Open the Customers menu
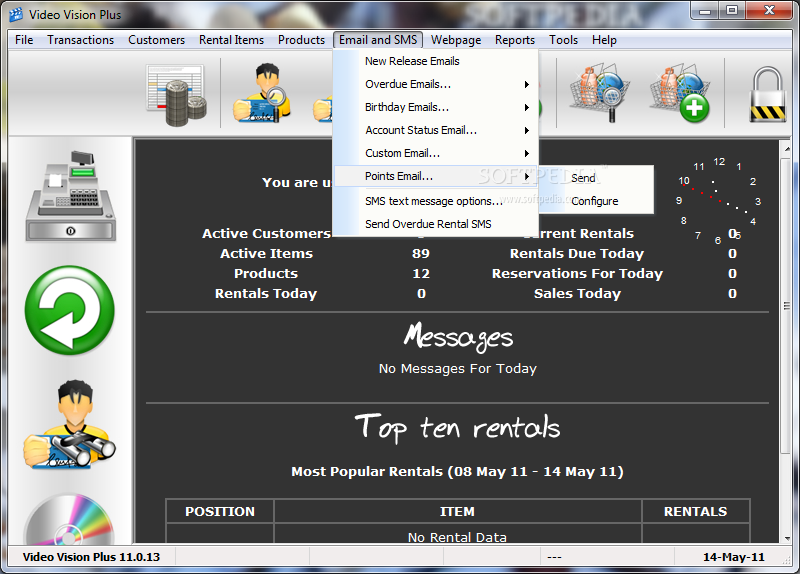This screenshot has height=574, width=800. point(157,40)
